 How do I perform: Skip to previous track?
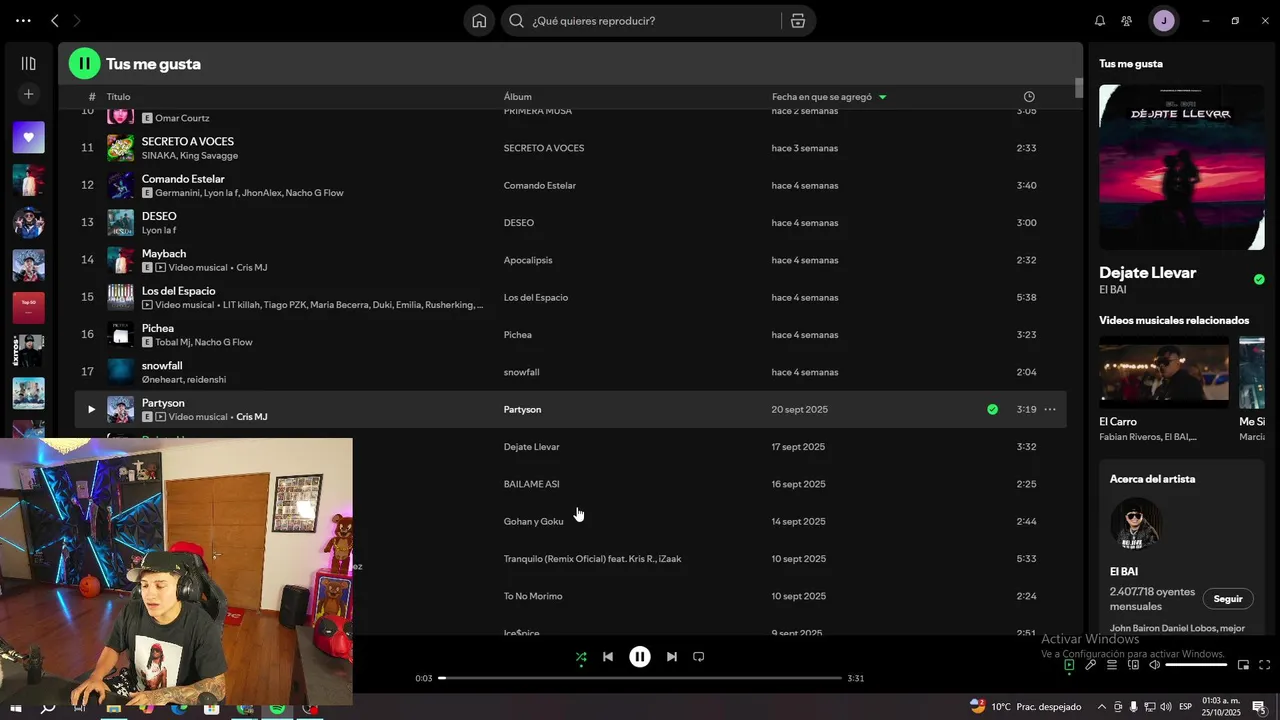[x=608, y=657]
